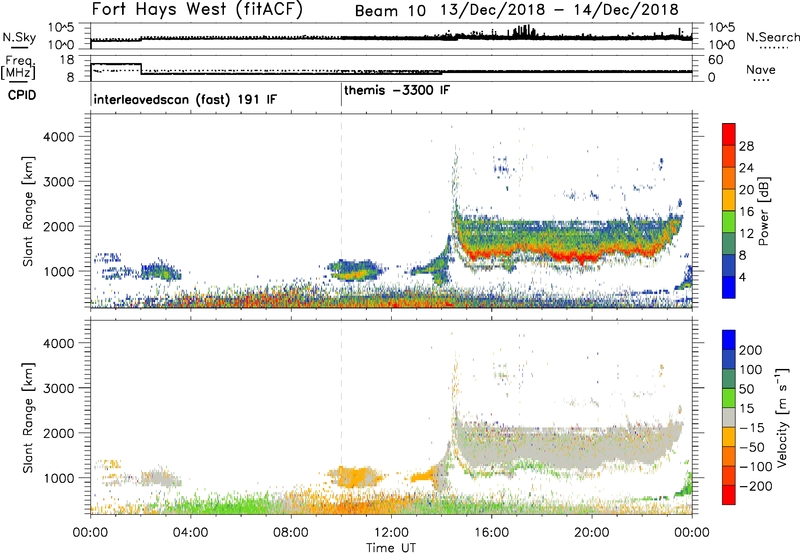Click the plot title 'Fort Hays West (fitACF)'
800x554 pixels.
(x=197, y=9)
